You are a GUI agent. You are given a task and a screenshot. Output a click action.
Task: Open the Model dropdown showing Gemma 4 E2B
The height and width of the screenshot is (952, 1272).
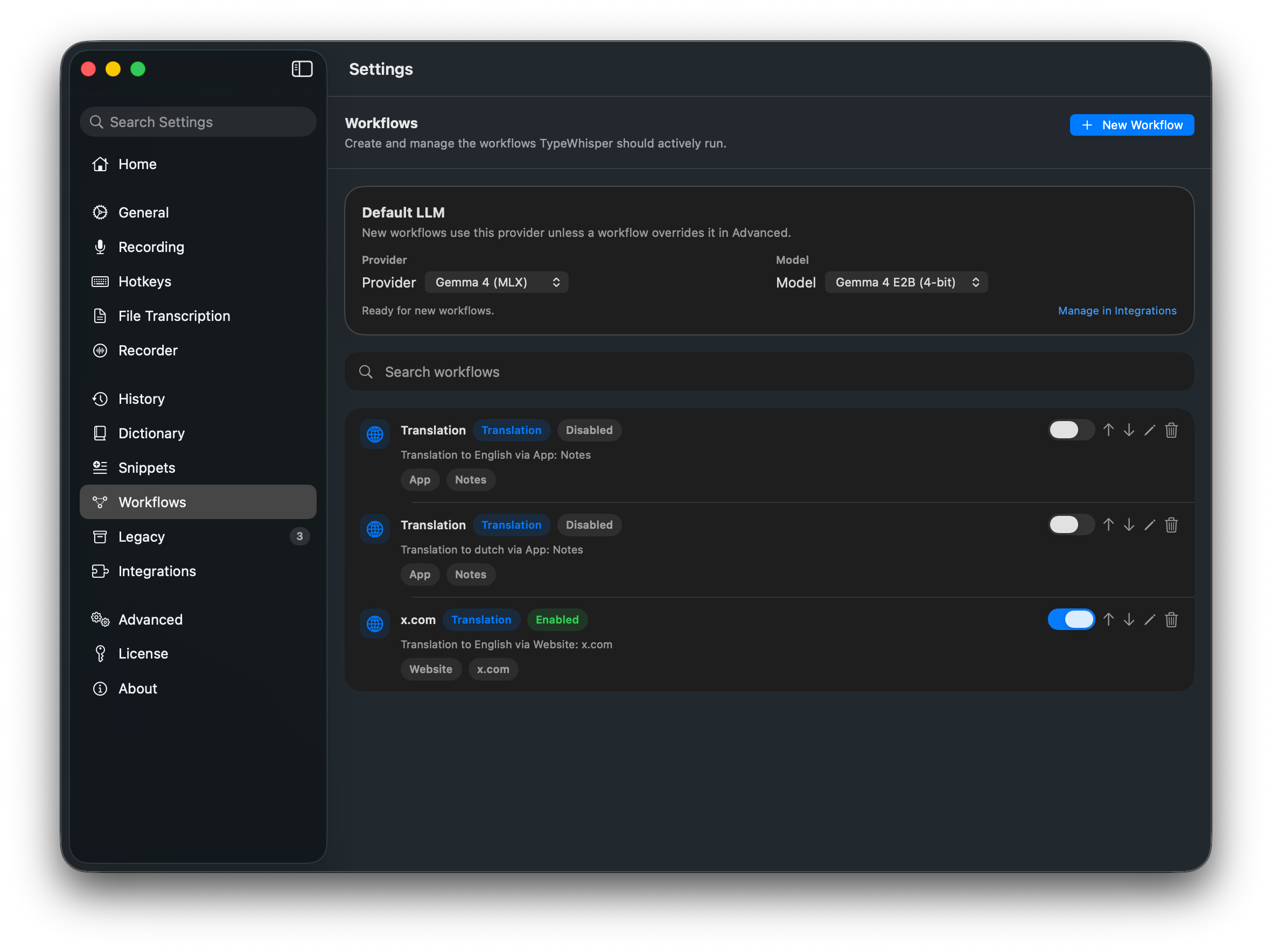tap(906, 282)
